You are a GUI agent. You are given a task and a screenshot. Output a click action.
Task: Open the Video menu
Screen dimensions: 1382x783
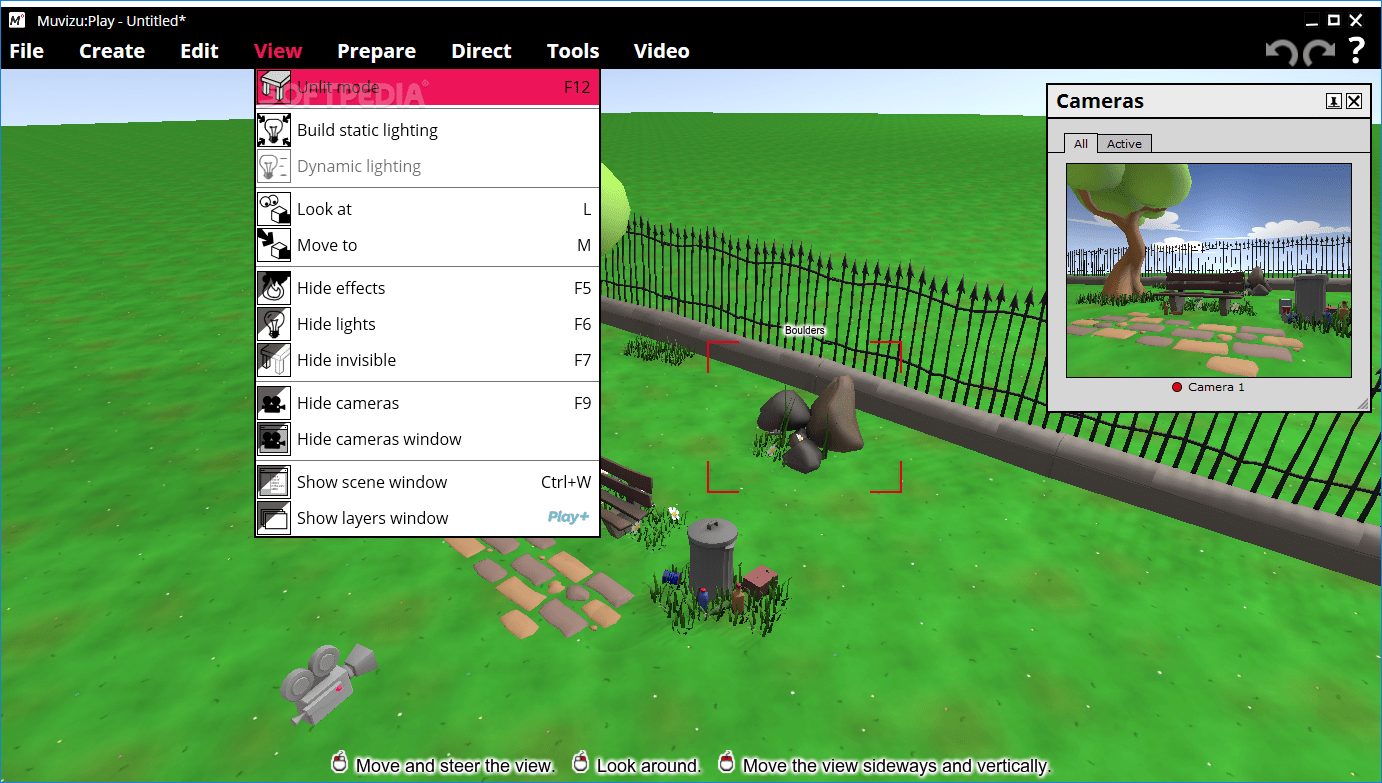(x=662, y=51)
